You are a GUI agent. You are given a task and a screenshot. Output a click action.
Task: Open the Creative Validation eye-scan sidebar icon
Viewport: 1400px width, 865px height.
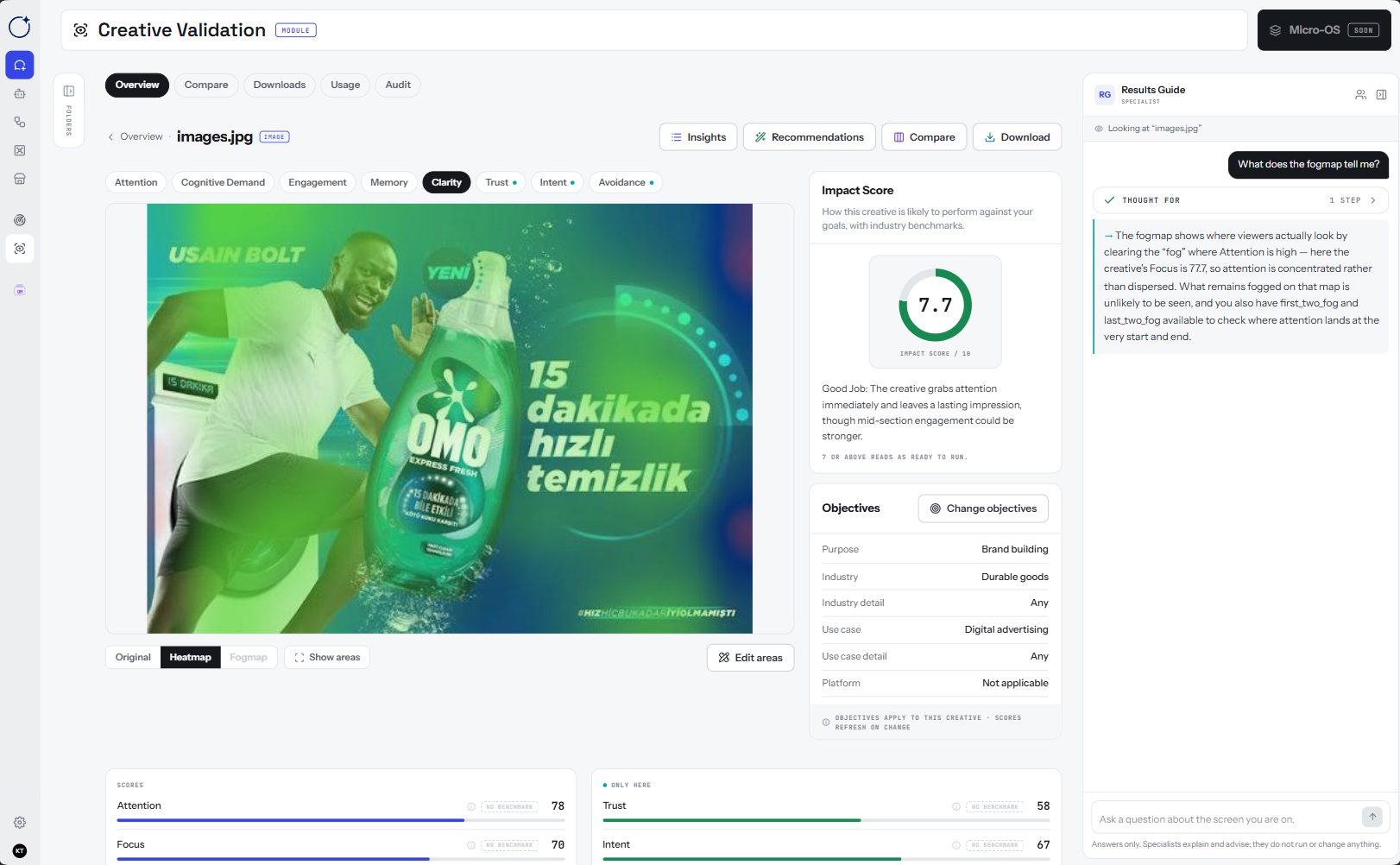(20, 249)
